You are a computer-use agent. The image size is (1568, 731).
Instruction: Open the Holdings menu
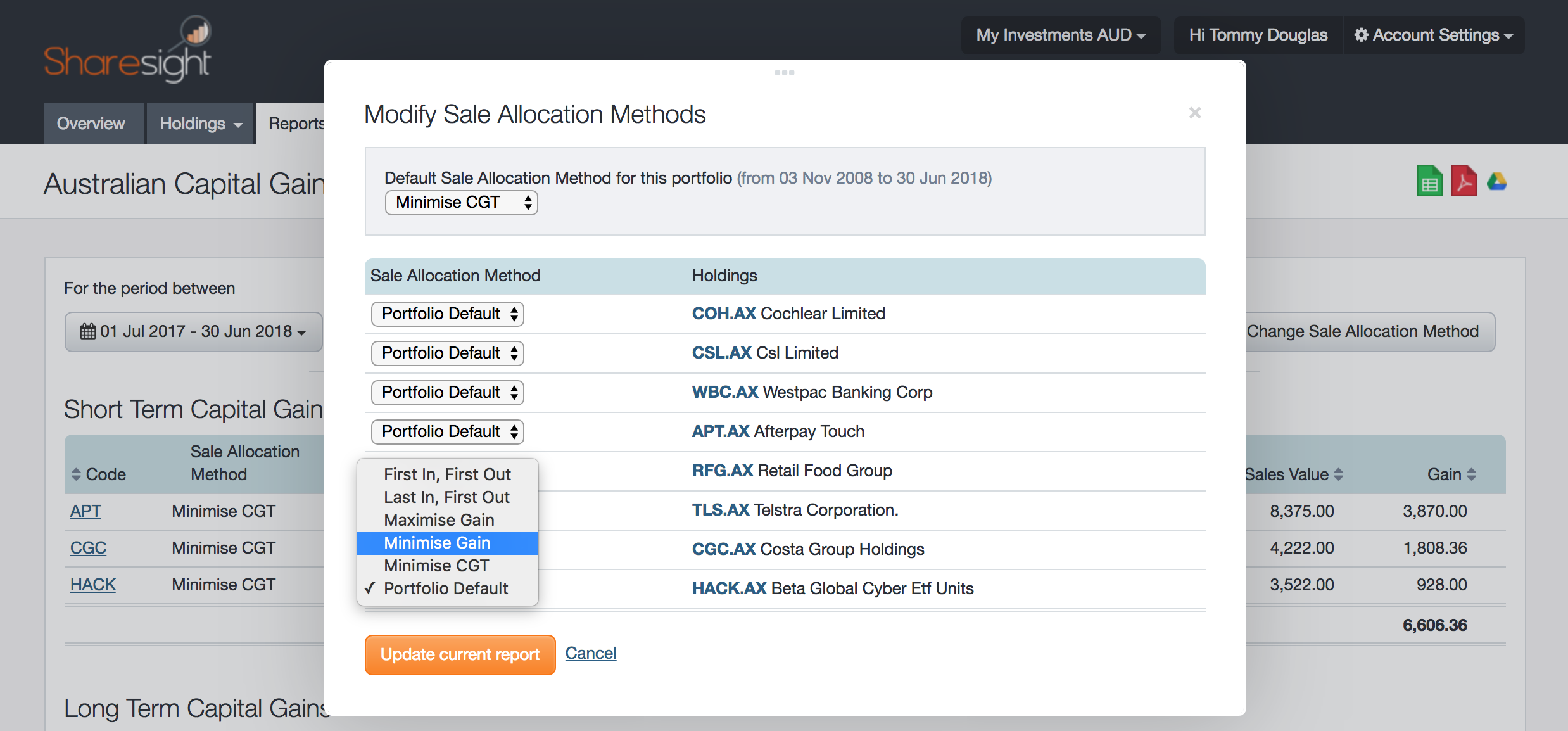(198, 123)
